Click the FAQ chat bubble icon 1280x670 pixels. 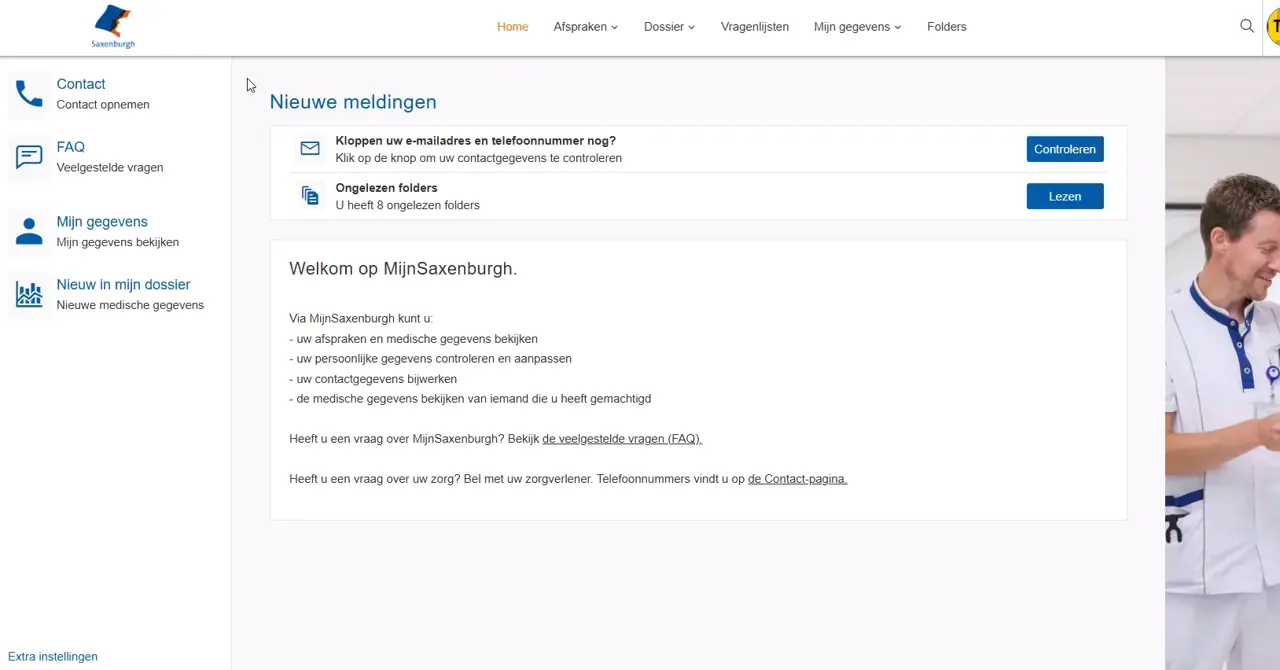click(29, 157)
